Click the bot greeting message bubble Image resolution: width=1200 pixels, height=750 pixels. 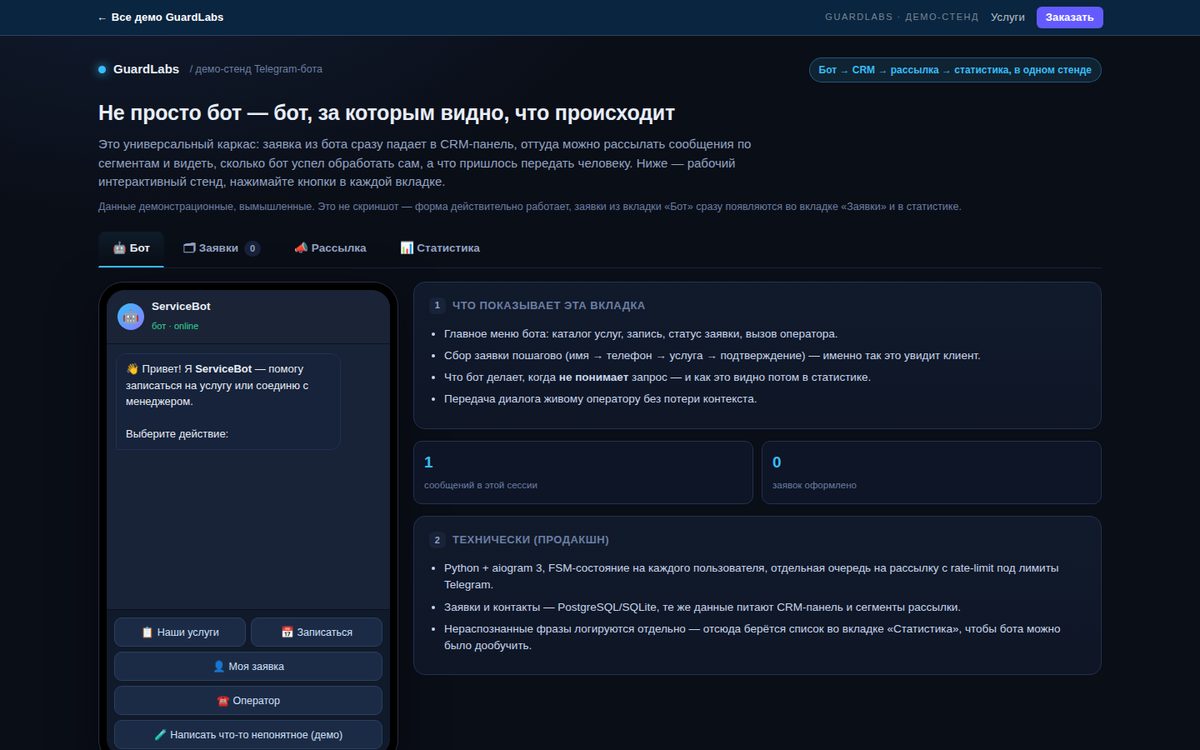pos(228,401)
